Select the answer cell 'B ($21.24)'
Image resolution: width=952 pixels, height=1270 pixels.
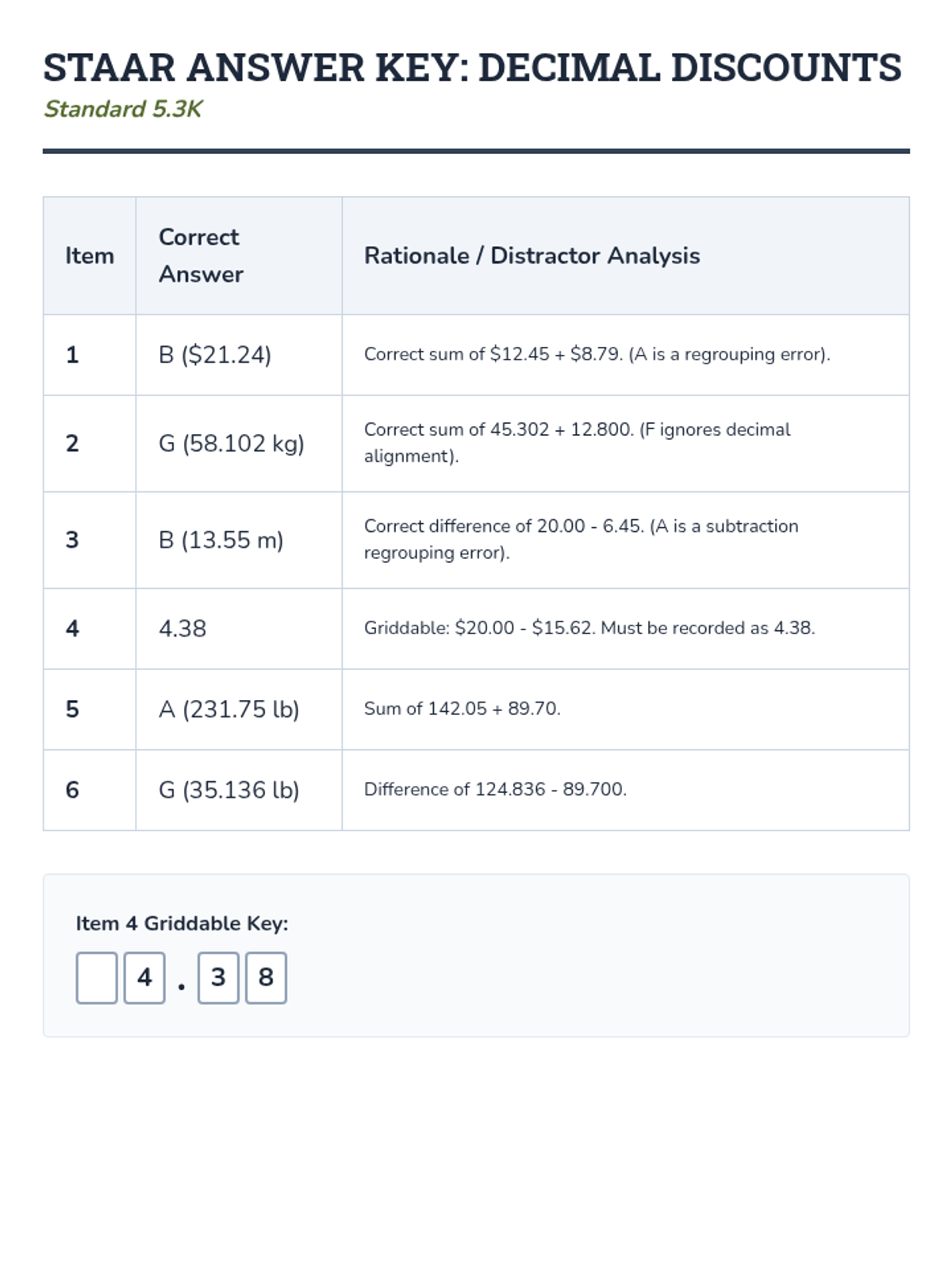pyautogui.click(x=215, y=355)
